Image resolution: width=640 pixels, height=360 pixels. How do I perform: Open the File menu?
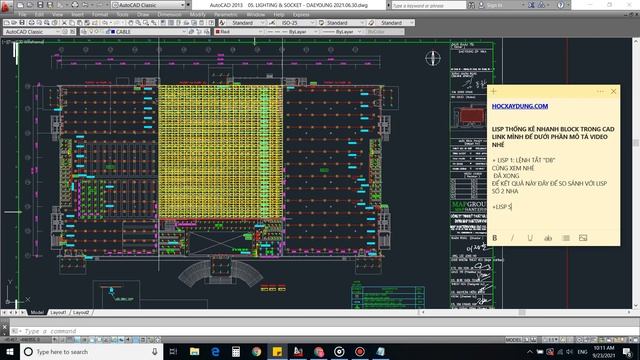[x=22, y=14]
